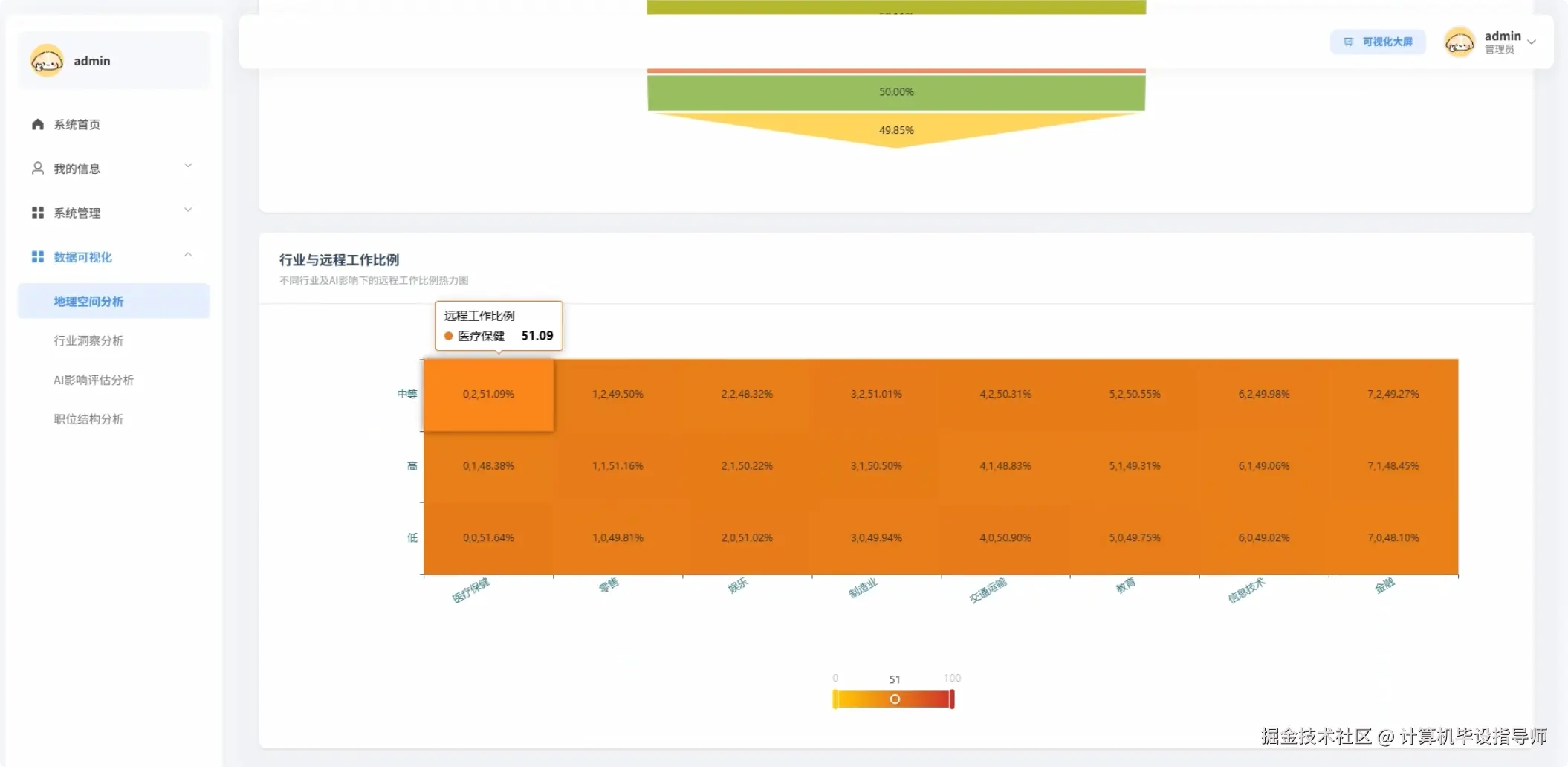Screen dimensions: 1568x767
Task: Click heatmap cell 1,1,51.16%
Action: (618, 466)
